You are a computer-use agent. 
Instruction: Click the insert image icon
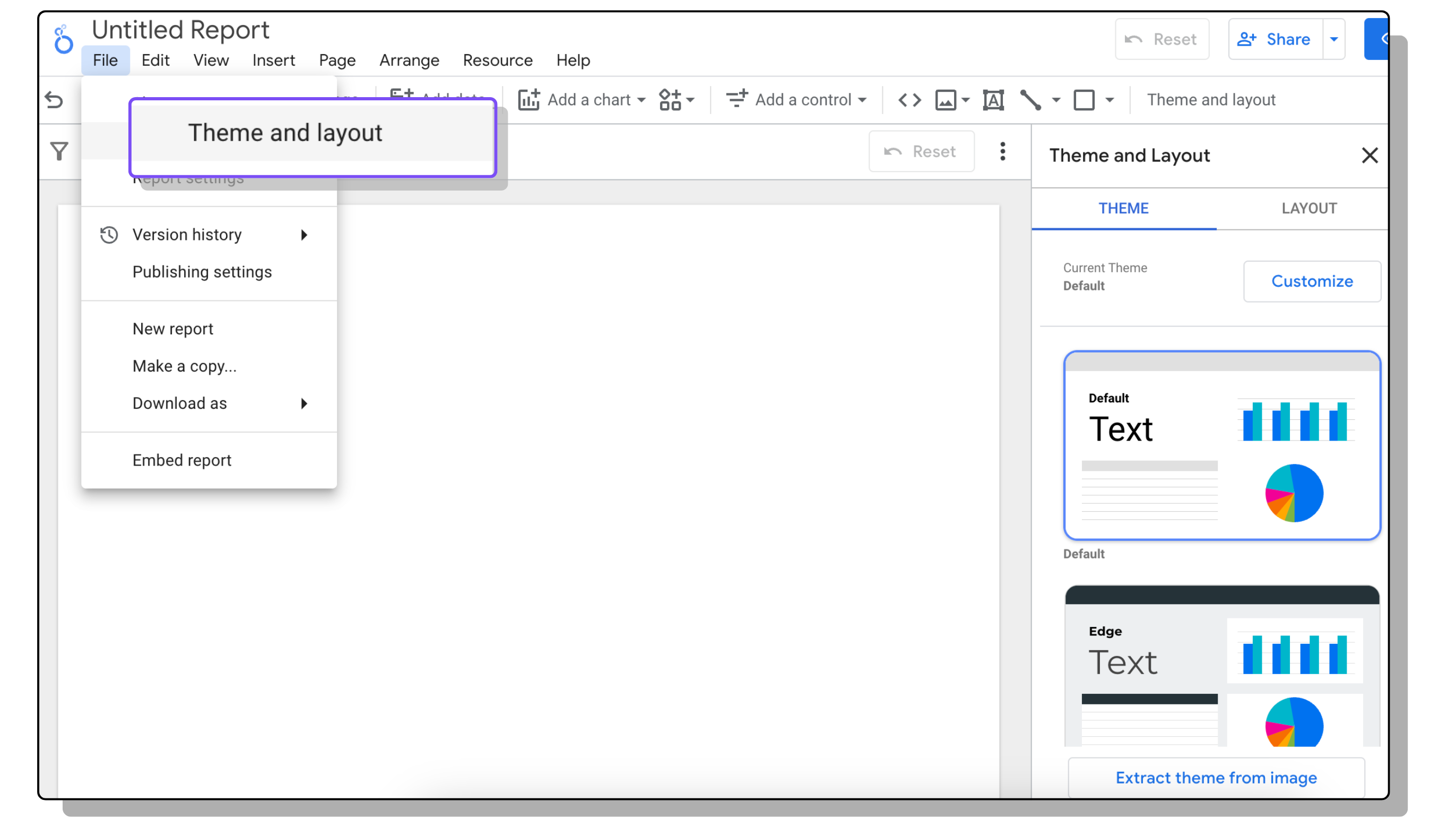(946, 100)
